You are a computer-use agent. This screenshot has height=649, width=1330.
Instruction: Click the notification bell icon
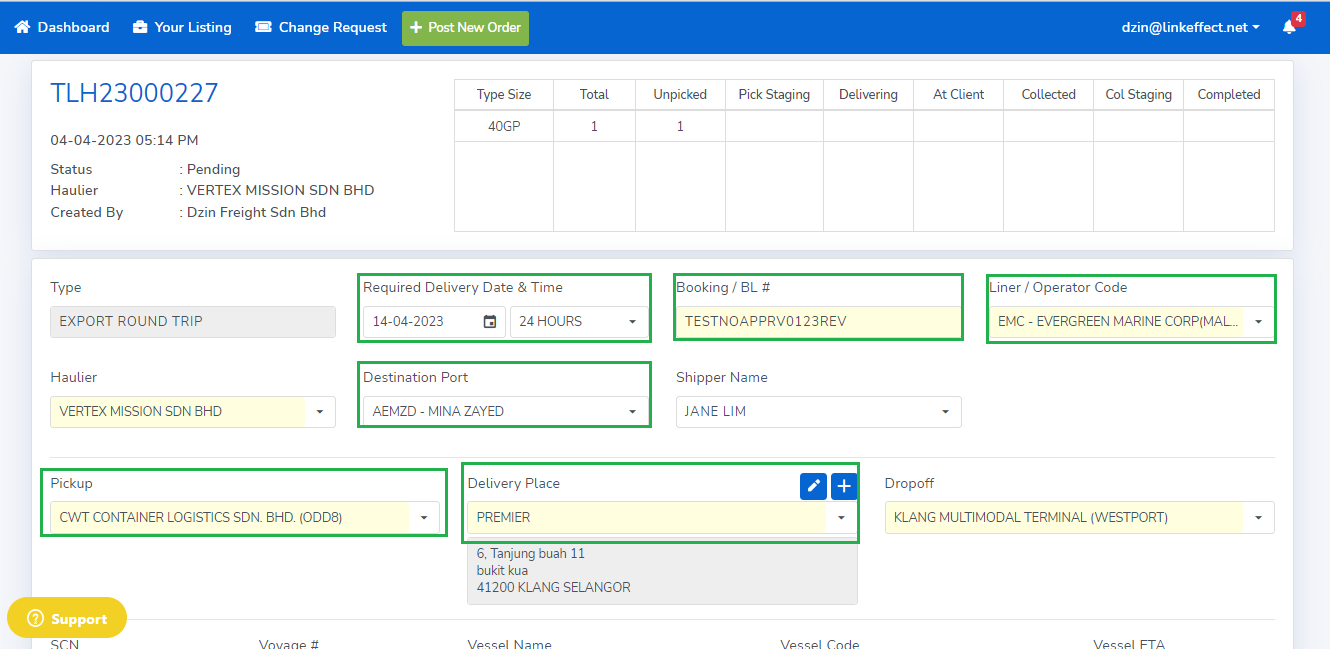click(x=1289, y=27)
